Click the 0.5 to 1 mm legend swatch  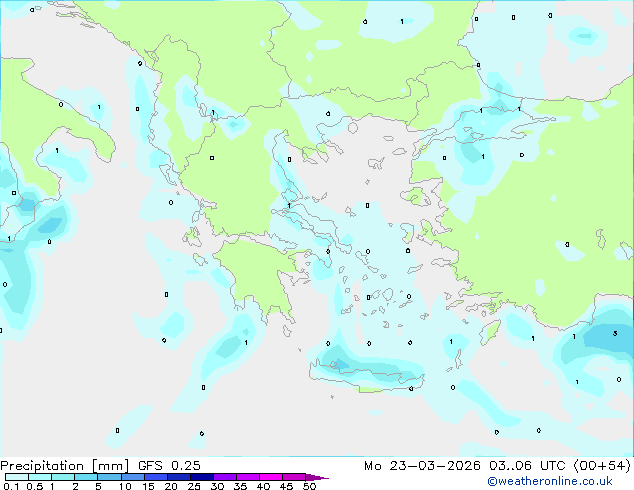pos(40,477)
